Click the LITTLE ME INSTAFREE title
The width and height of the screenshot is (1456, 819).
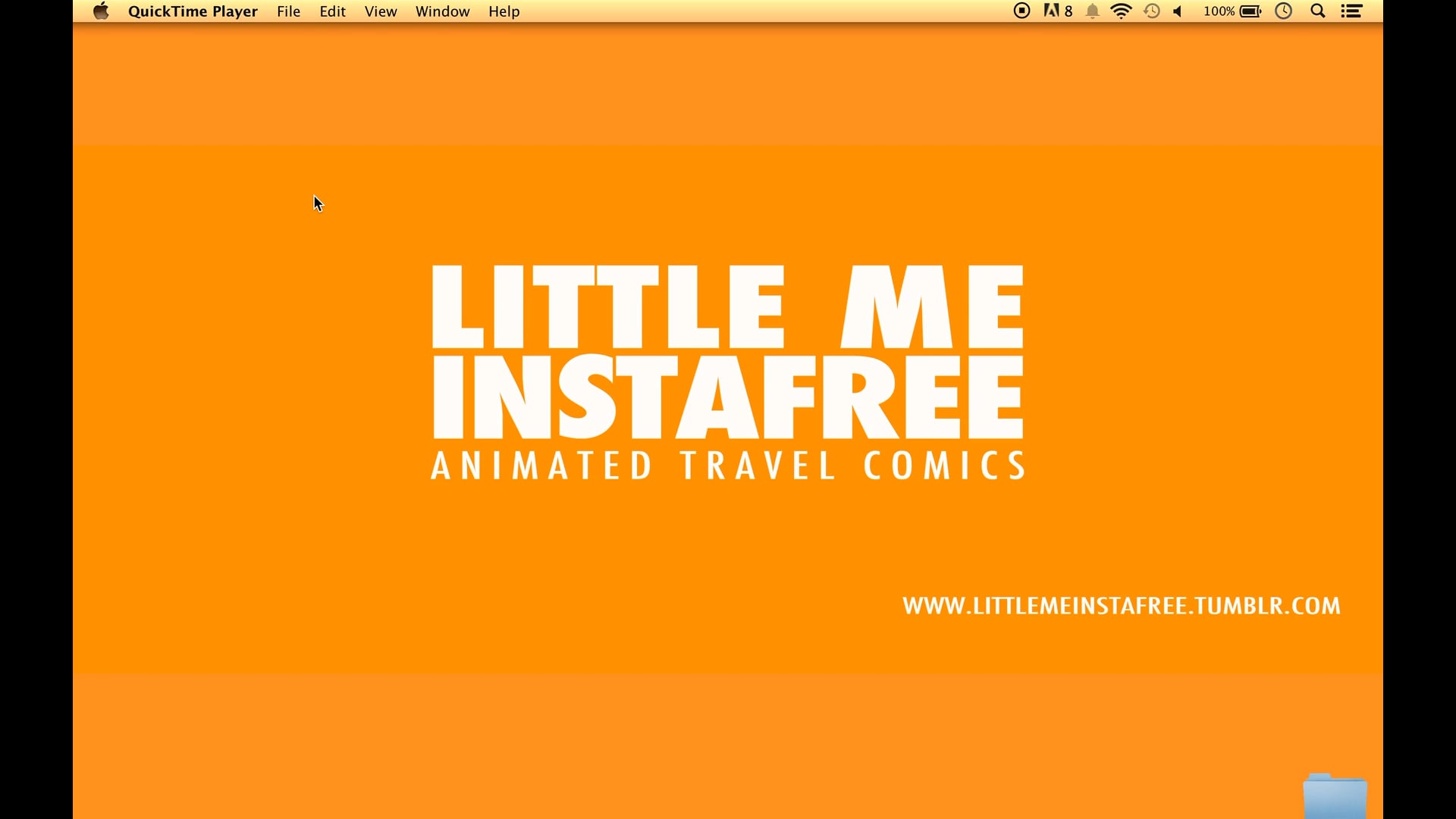[727, 353]
